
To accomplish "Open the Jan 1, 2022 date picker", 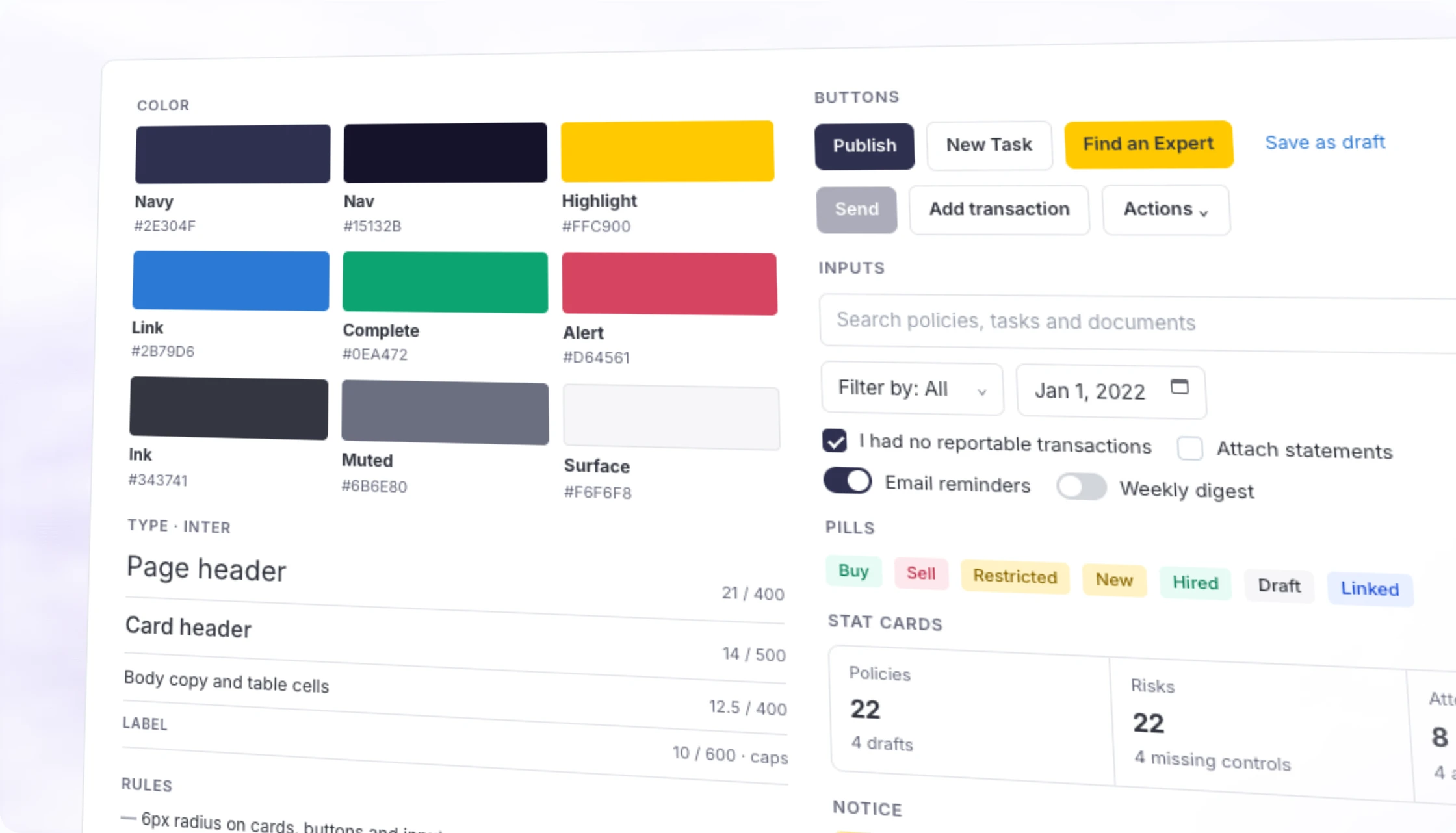I will pos(1111,391).
